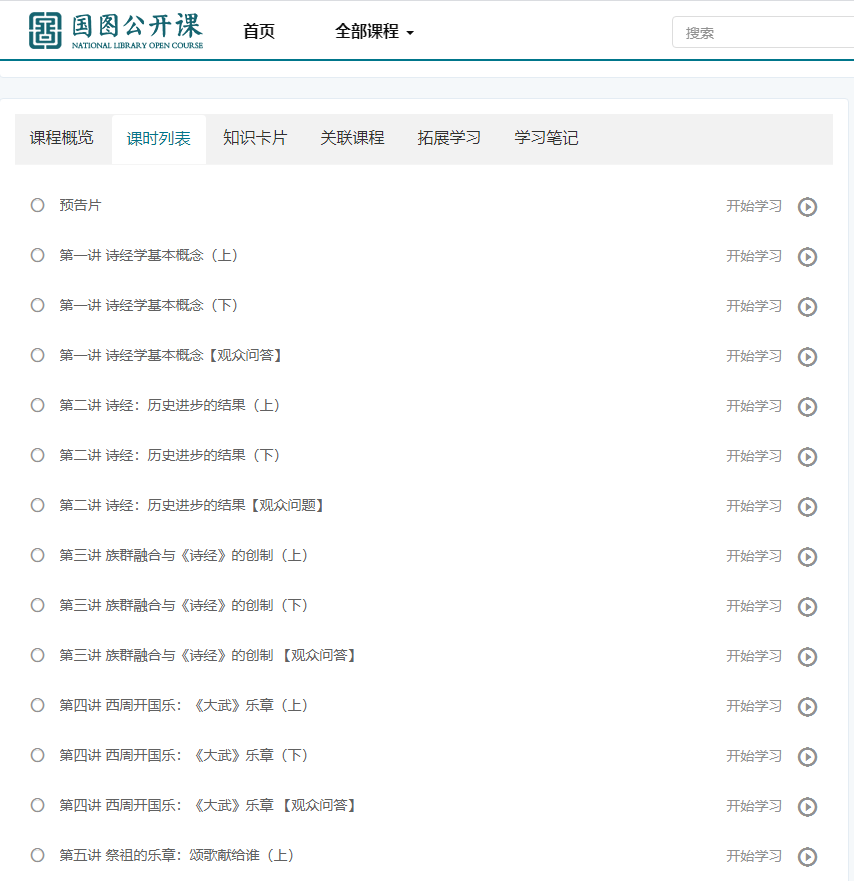Click play icon for 第一讲 诗经学基本概念【观众问答】
Screen dimensions: 854x881
point(807,357)
